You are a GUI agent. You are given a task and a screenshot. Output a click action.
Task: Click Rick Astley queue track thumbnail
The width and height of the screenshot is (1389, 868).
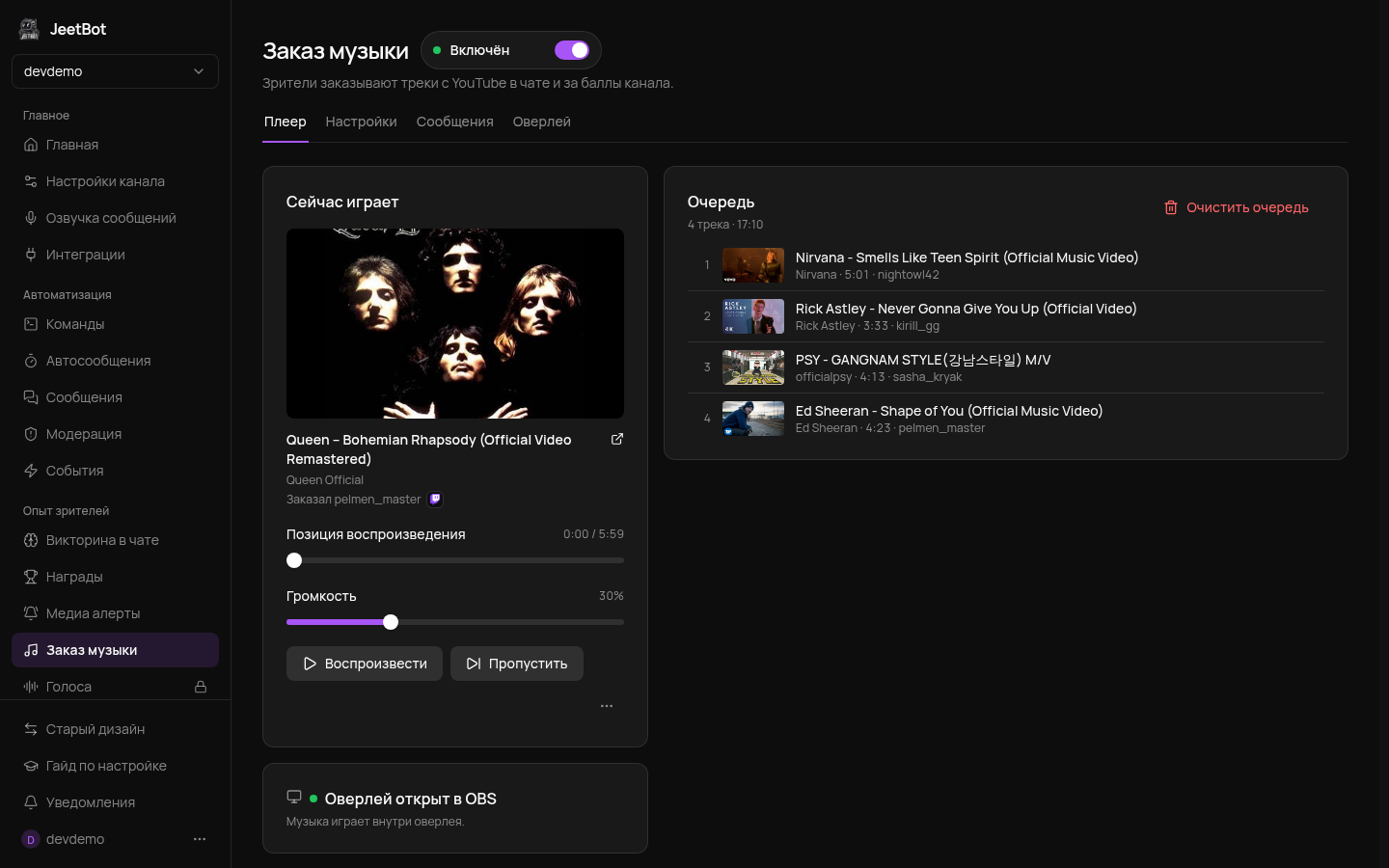point(753,316)
